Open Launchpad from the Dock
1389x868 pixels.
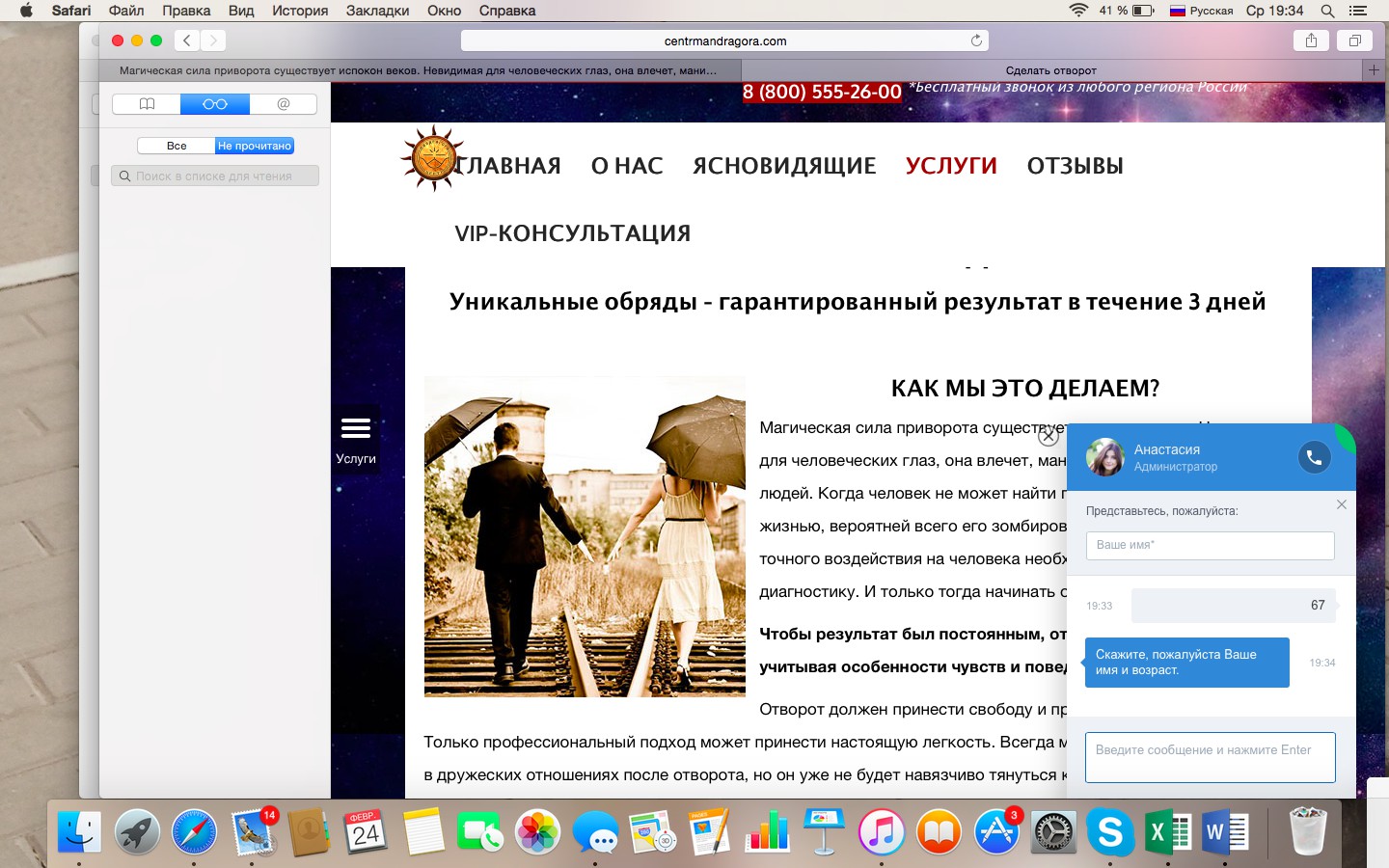137,830
